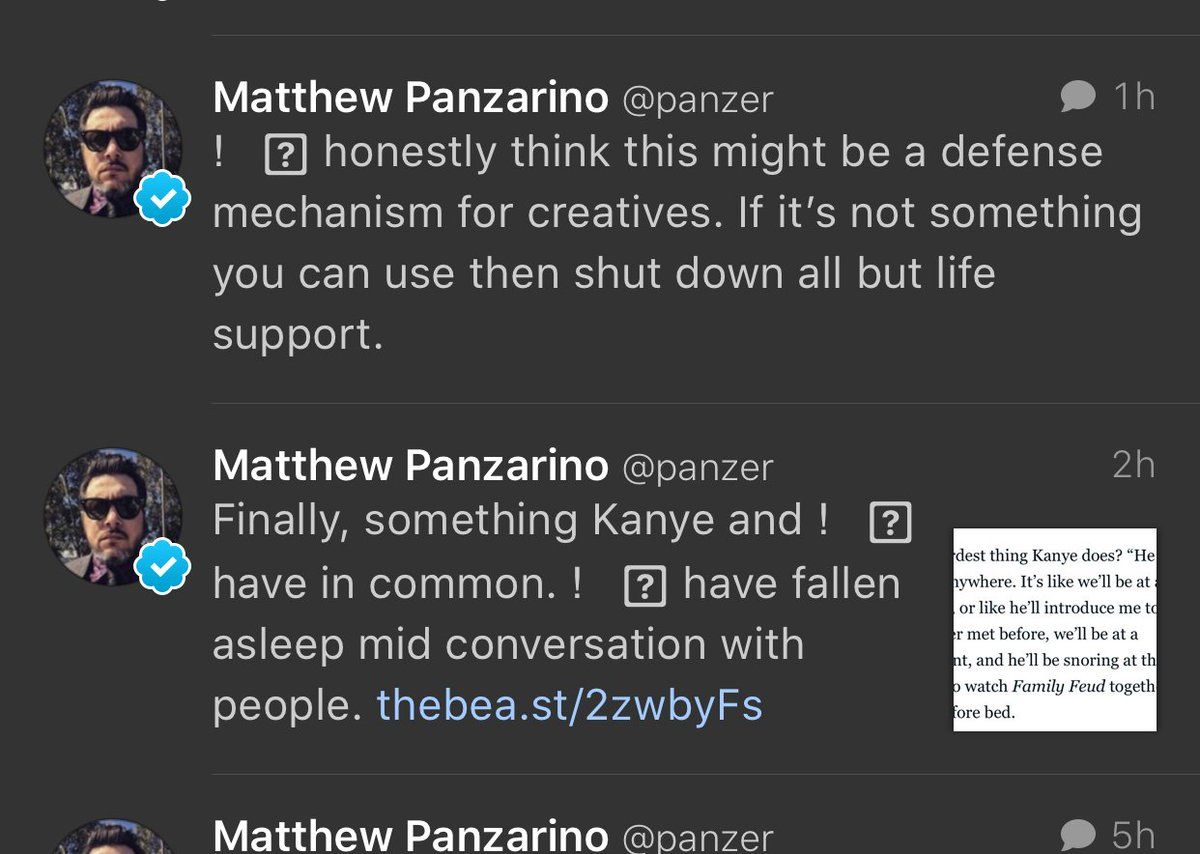The width and height of the screenshot is (1200, 854).
Task: Click the @panzer handle on the 2h tweet
Action: (698, 466)
